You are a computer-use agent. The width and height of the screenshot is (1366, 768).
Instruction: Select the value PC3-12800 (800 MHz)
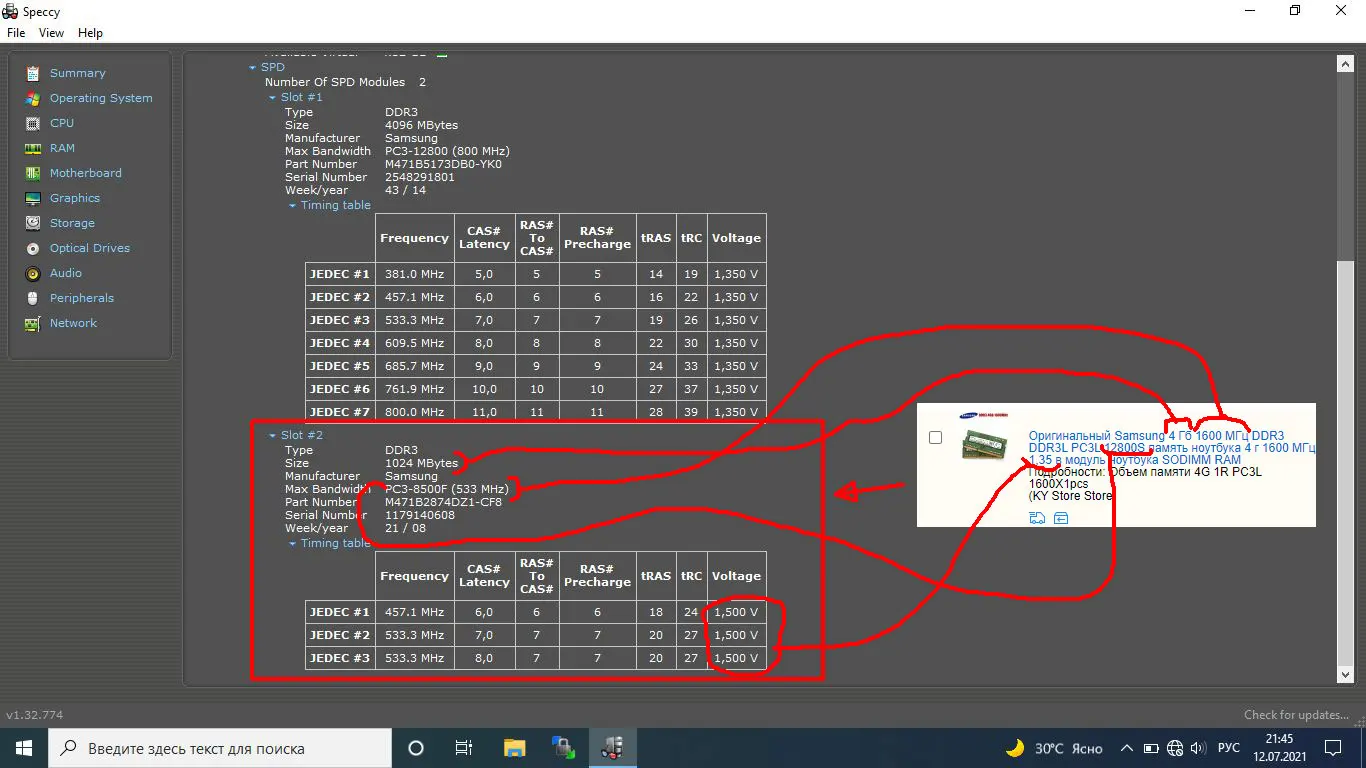447,151
